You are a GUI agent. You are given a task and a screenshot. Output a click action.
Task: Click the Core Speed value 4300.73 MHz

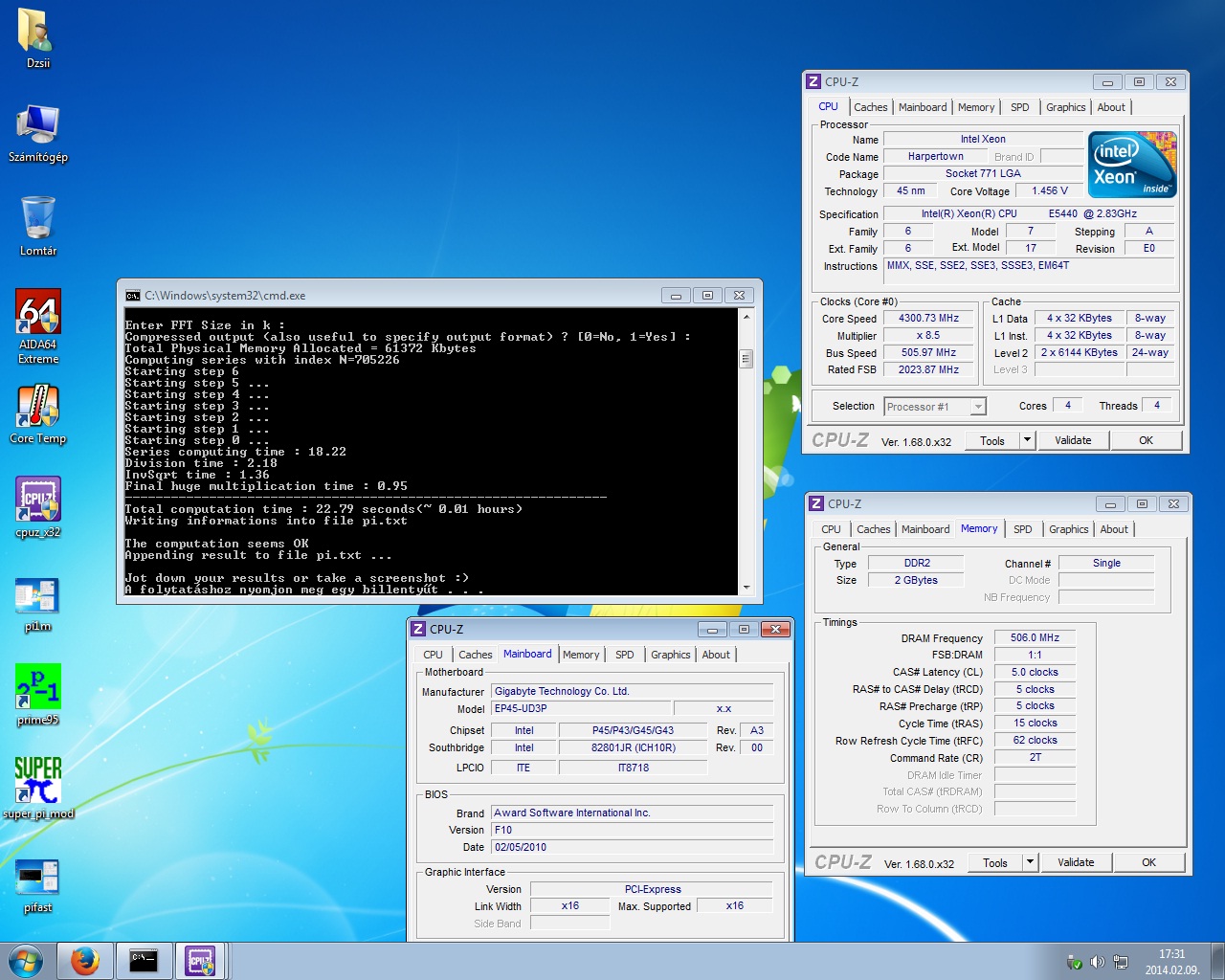click(928, 319)
